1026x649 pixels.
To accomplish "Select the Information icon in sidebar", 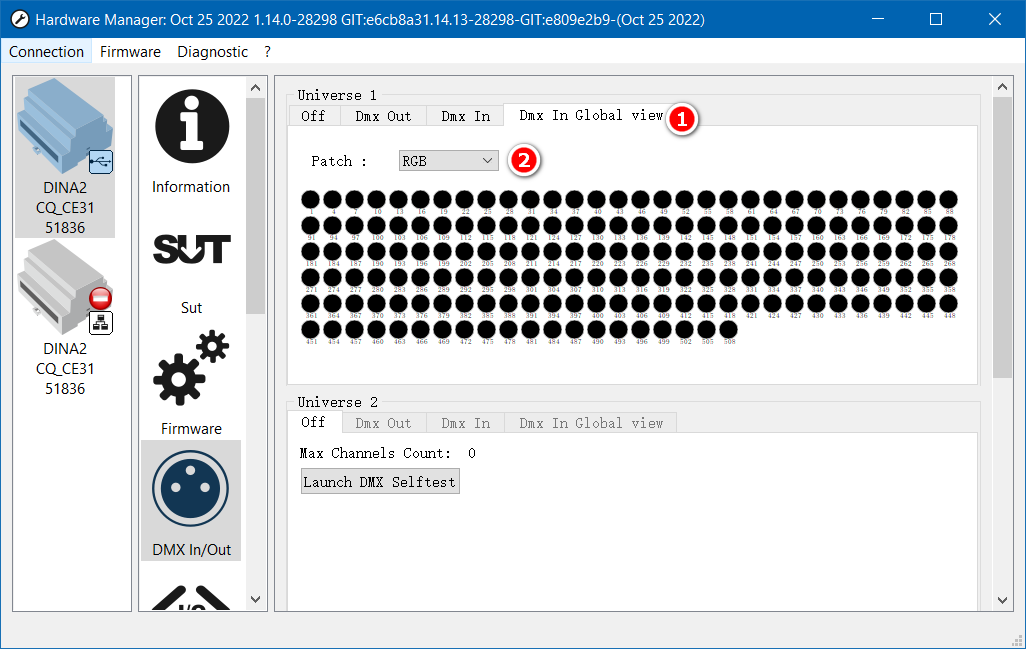I will pos(191,128).
